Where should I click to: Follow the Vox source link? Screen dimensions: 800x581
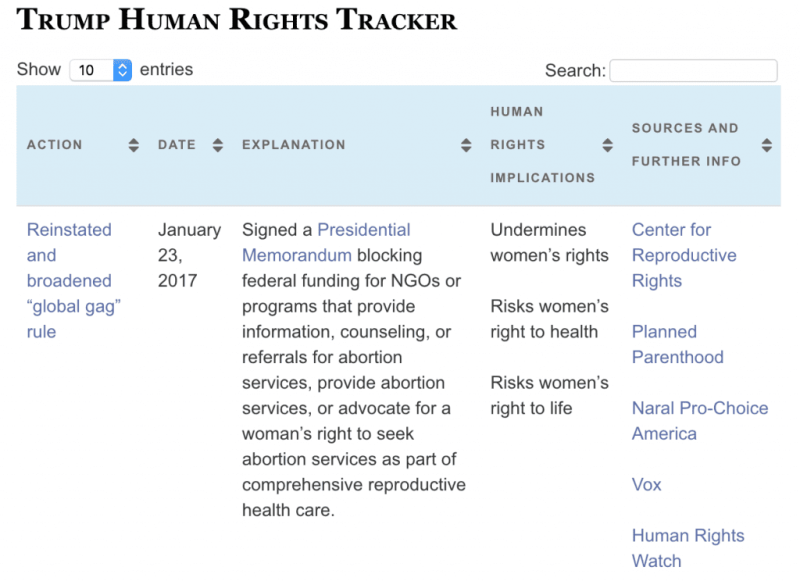(x=646, y=484)
